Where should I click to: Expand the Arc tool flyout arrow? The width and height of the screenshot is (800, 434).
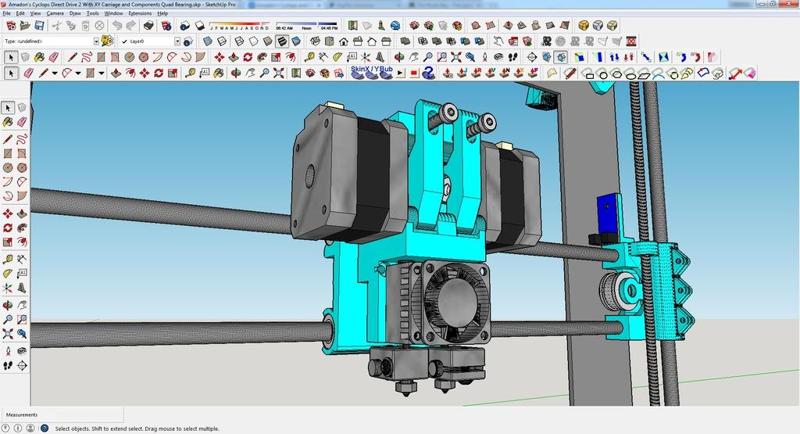(x=78, y=73)
